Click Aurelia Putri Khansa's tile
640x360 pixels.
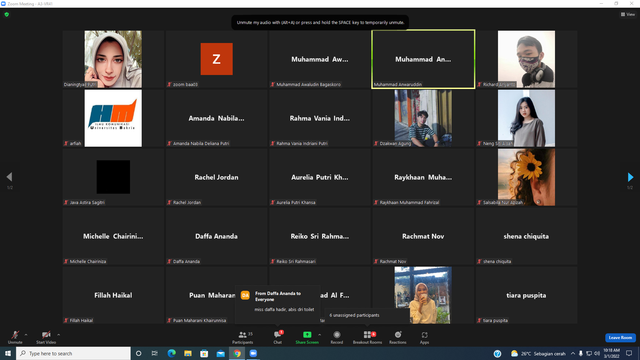320,177
